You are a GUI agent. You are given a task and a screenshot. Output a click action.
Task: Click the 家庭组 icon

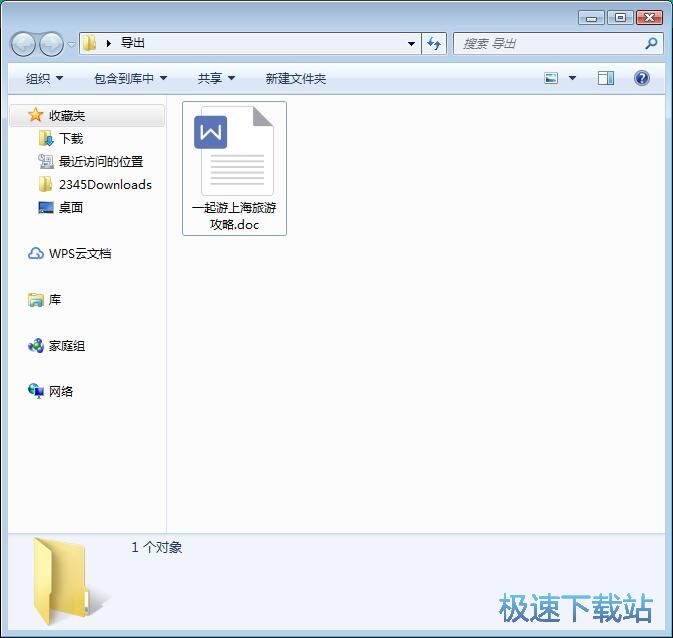[x=36, y=346]
